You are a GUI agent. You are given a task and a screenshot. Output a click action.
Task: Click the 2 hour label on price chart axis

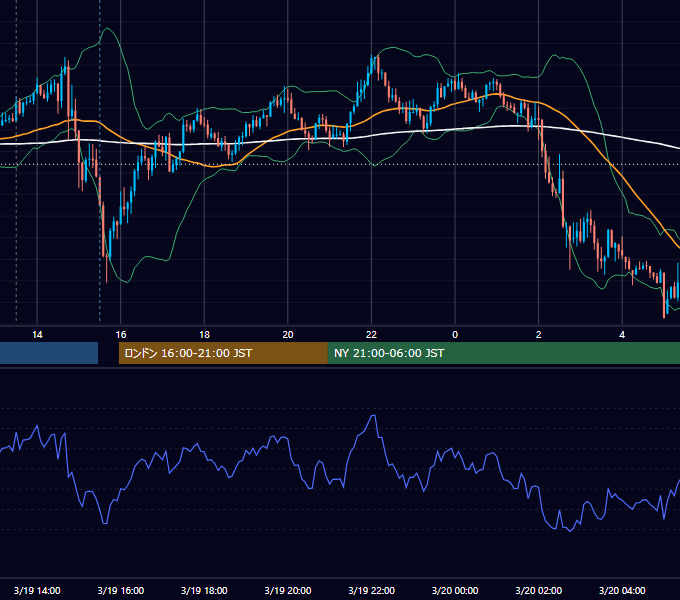pos(539,335)
